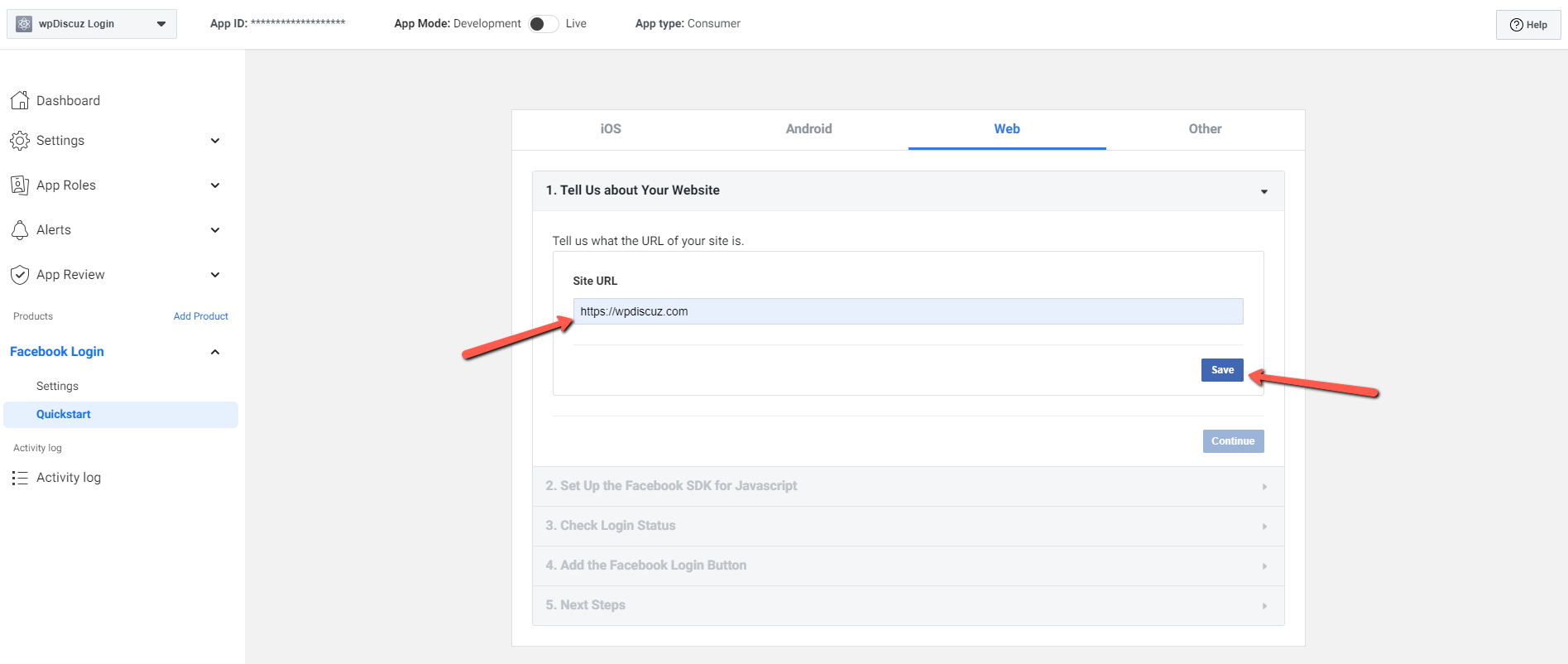This screenshot has height=664, width=1568.
Task: Click the App Roles badge icon
Action: tap(20, 185)
